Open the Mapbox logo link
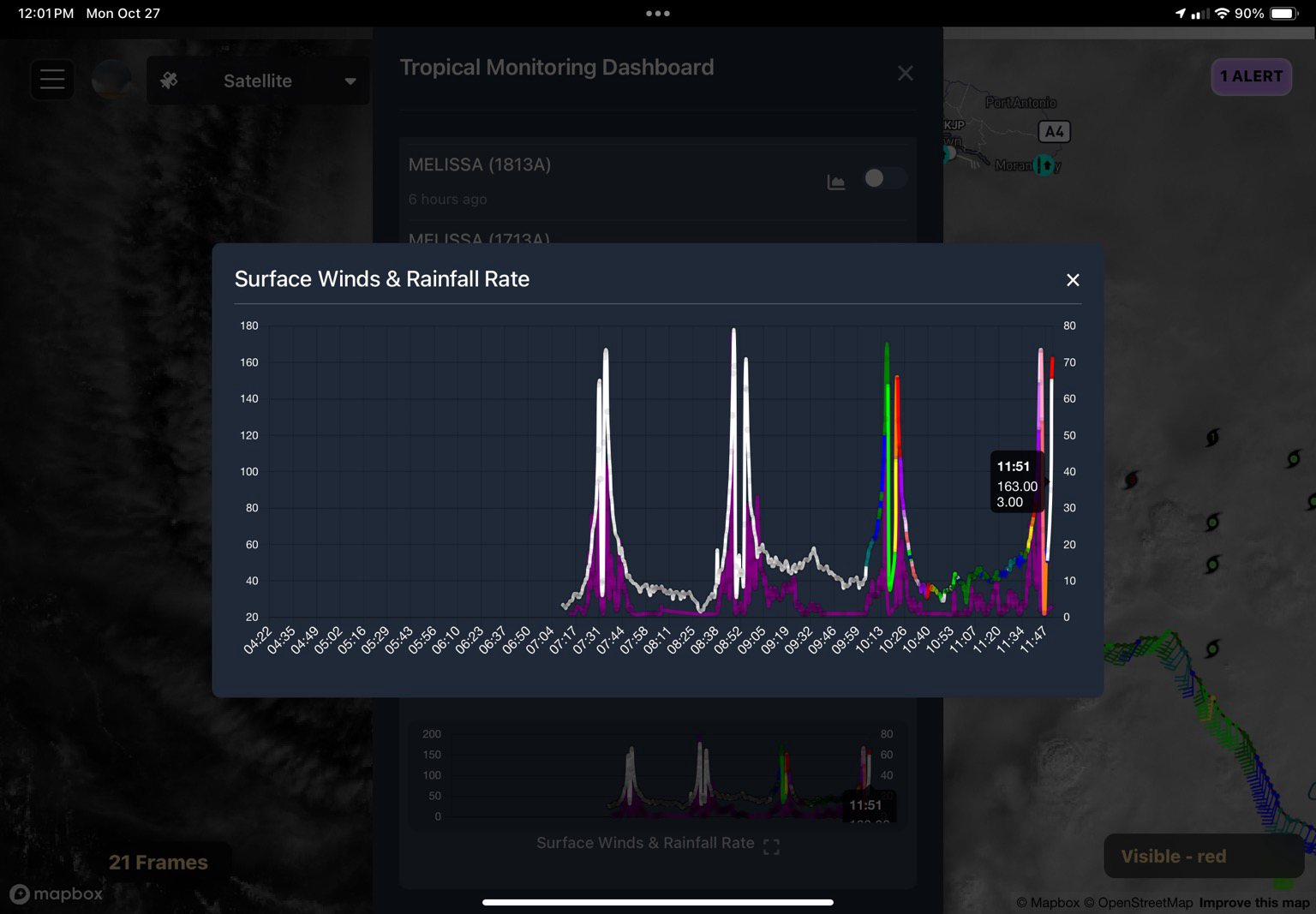The width and height of the screenshot is (1316, 914). point(57,894)
